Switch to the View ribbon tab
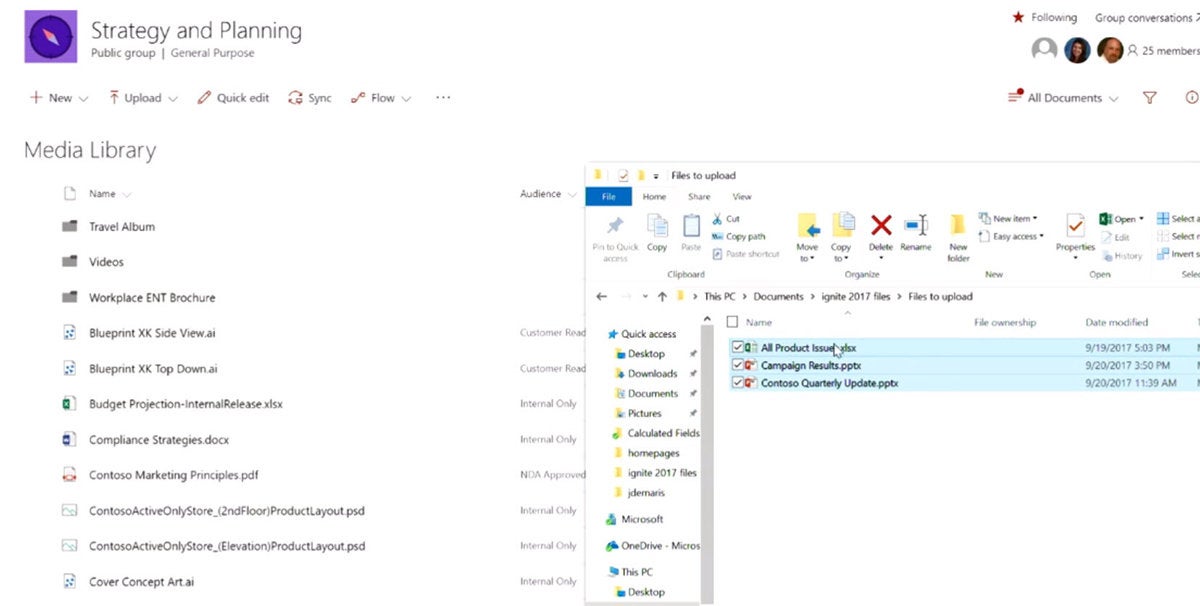Viewport: 1200px width, 606px height. click(x=742, y=197)
